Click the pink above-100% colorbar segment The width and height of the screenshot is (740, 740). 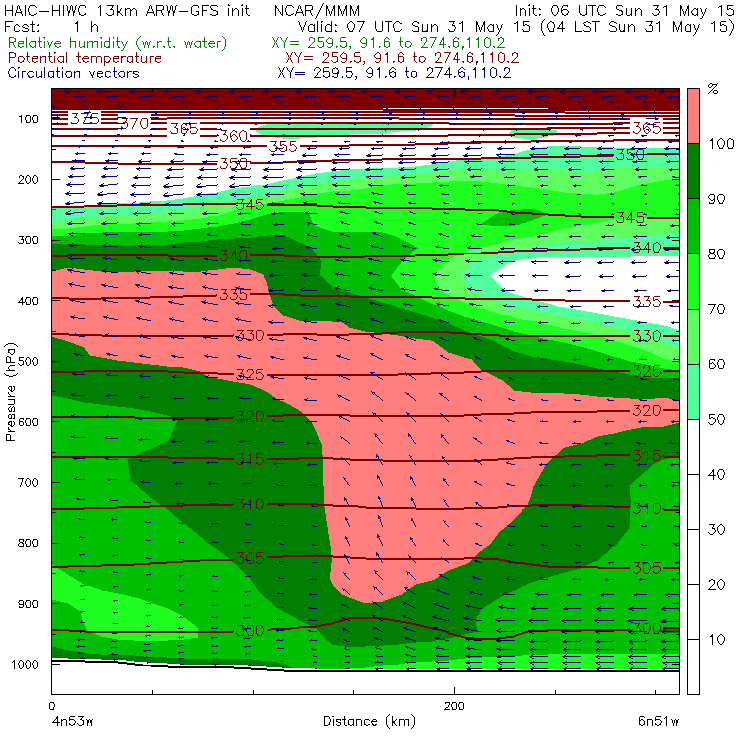pyautogui.click(x=693, y=116)
